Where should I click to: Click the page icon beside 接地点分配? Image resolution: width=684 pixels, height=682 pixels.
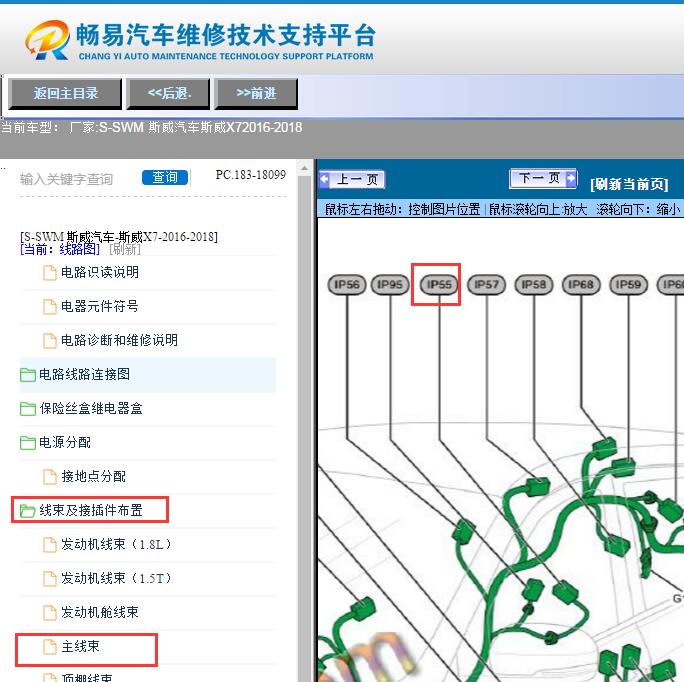point(50,477)
